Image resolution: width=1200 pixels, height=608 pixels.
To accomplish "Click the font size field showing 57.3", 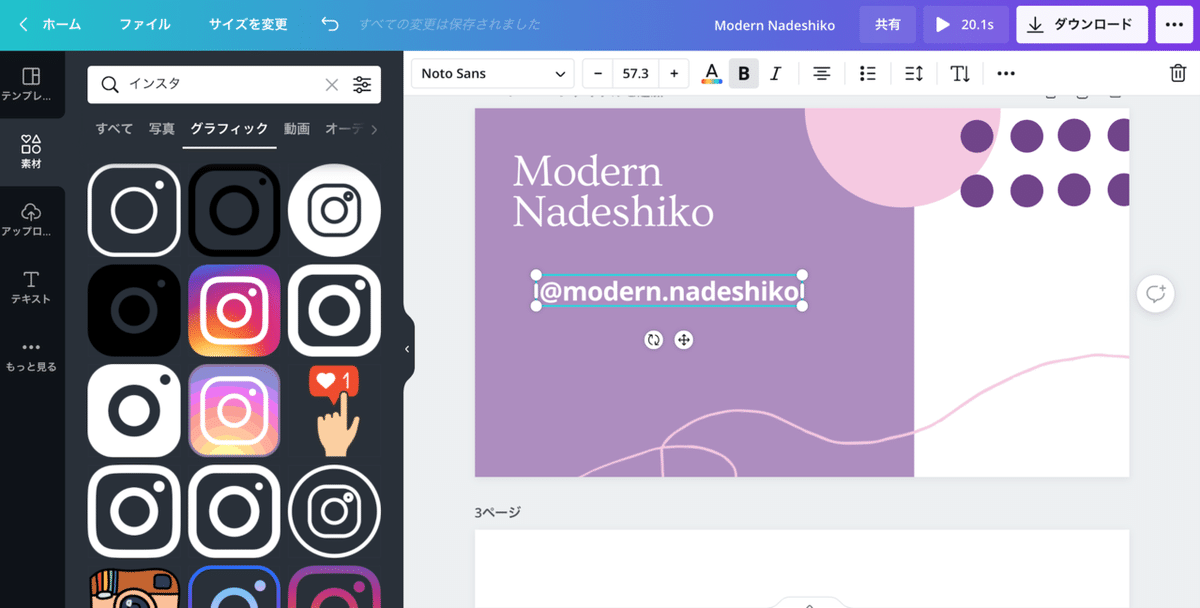I will click(635, 74).
